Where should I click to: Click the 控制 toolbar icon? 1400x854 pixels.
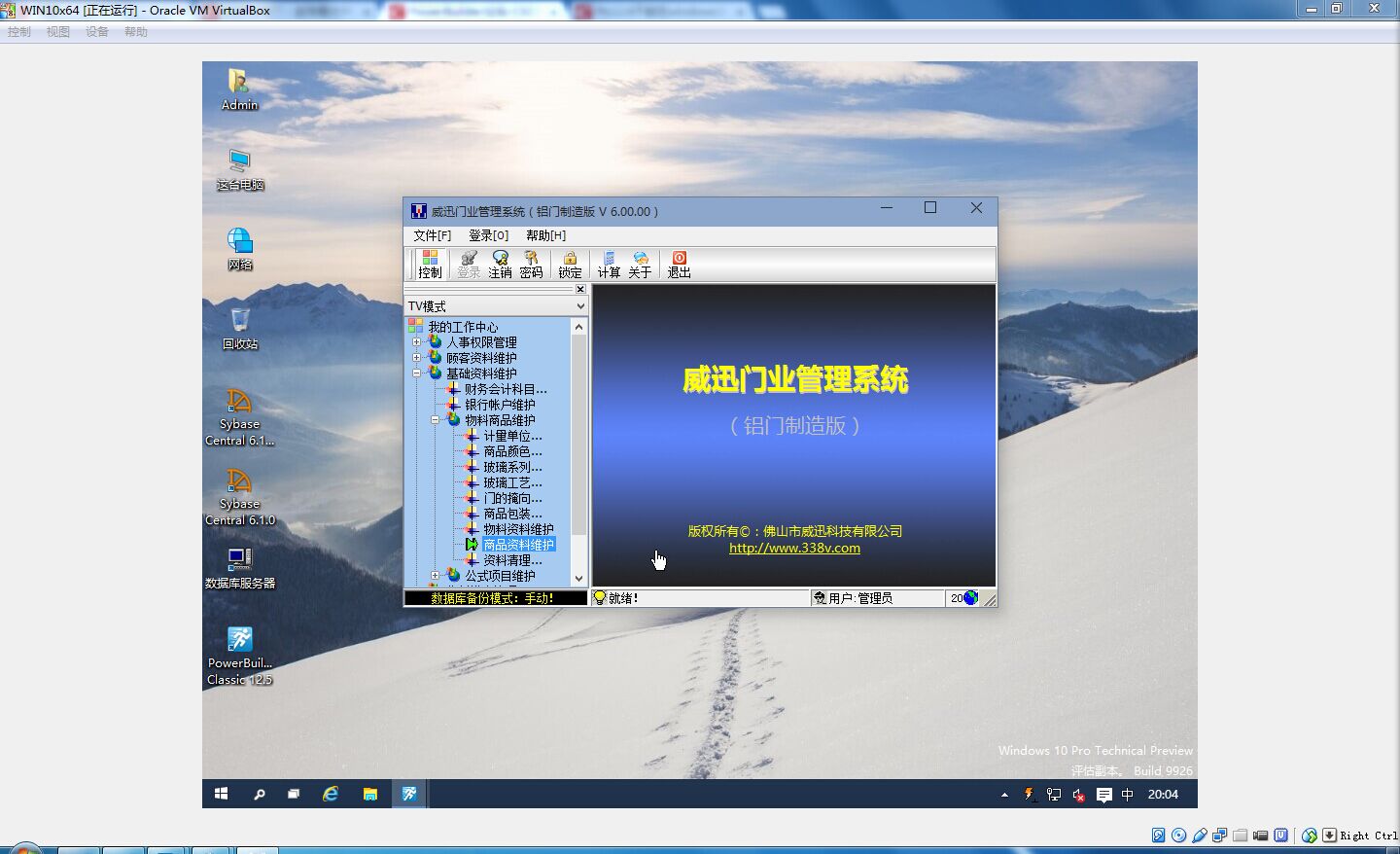coord(430,264)
